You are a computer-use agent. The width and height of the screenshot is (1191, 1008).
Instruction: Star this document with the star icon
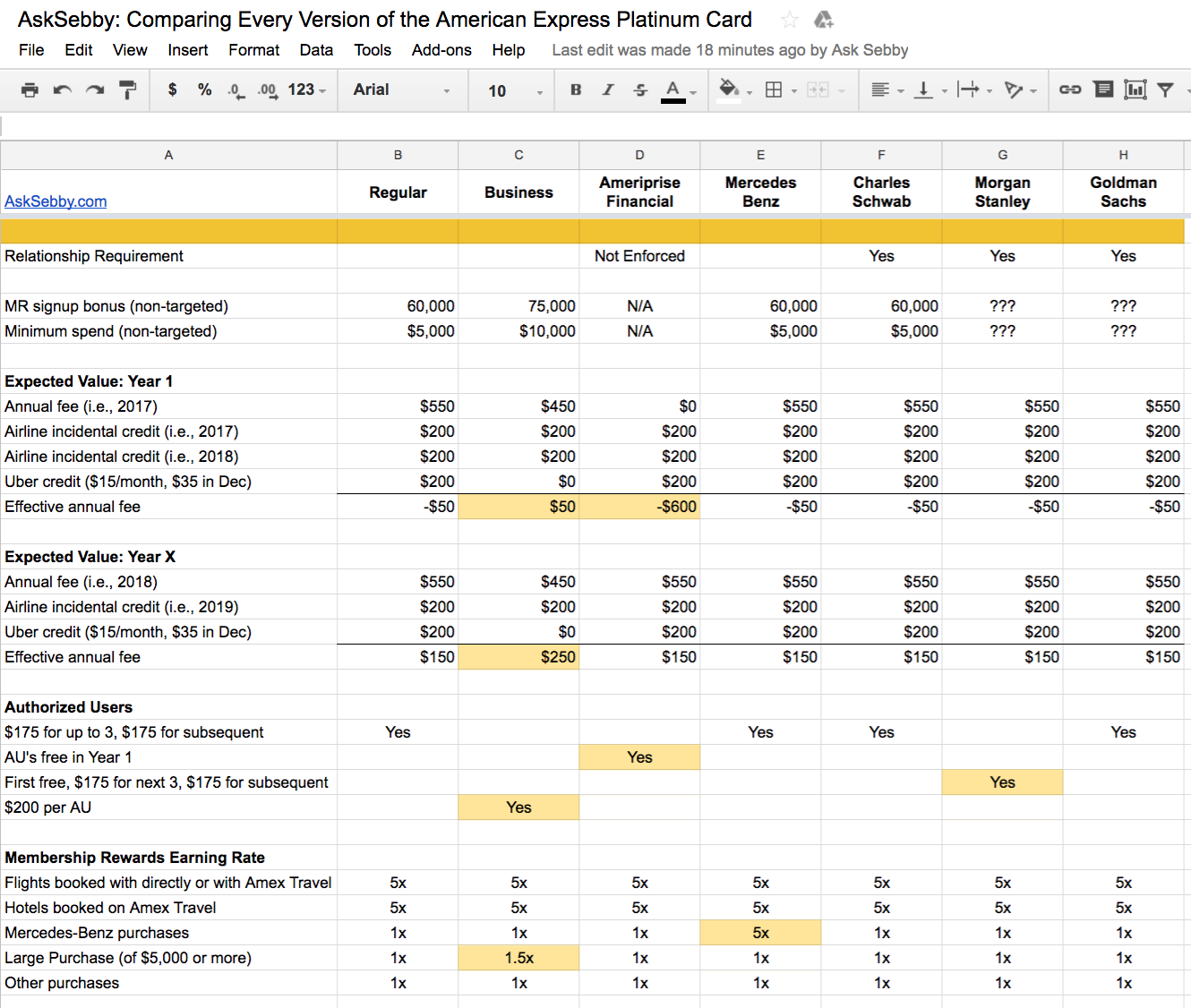pyautogui.click(x=789, y=20)
